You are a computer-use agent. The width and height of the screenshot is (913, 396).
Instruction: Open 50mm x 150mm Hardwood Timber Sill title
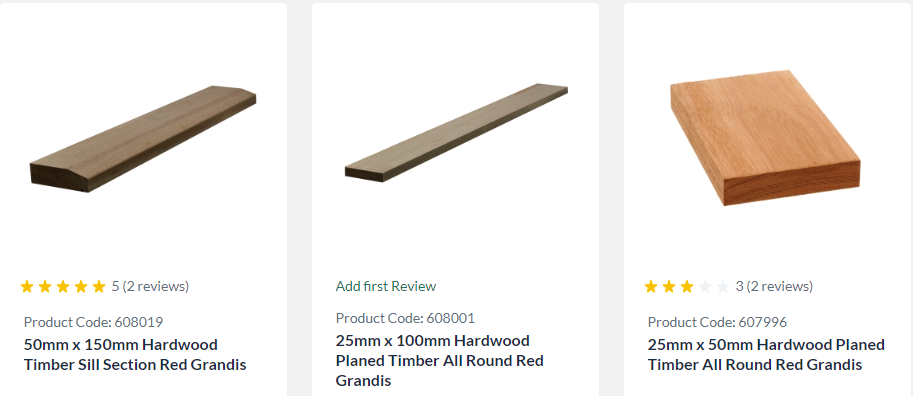click(x=135, y=355)
